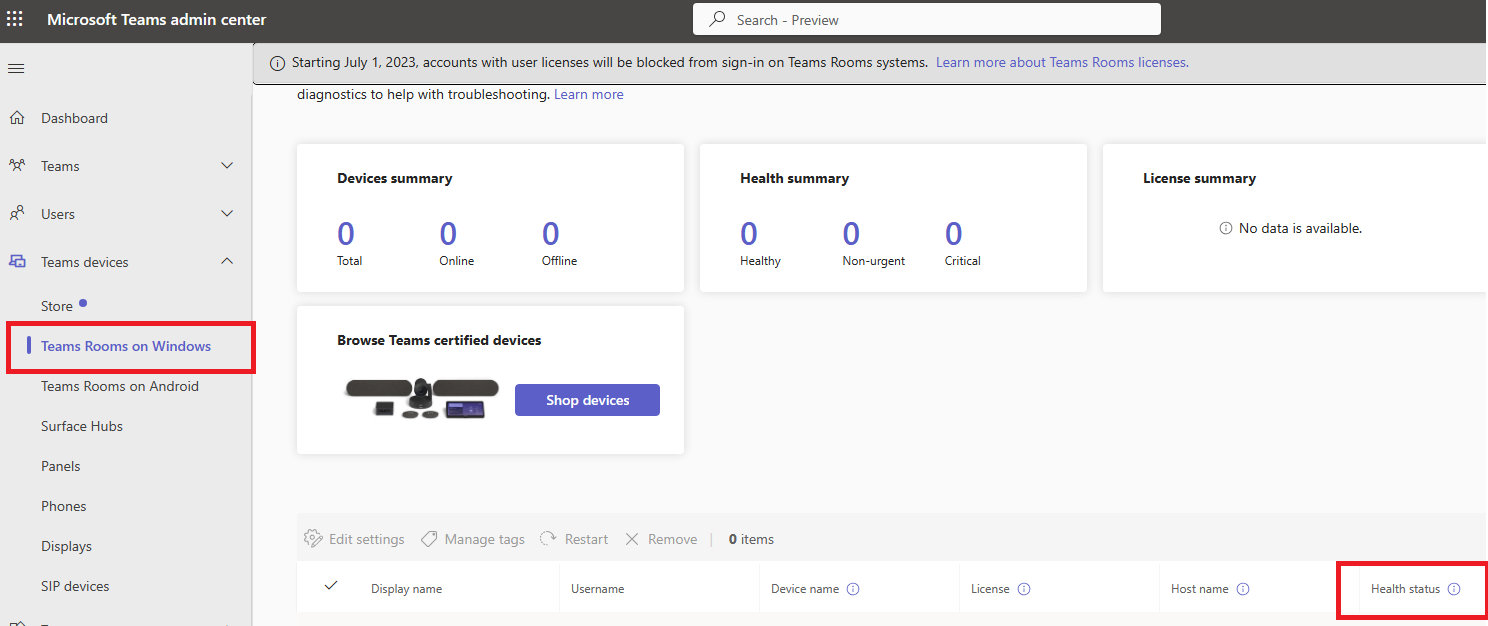Toggle the hamburger navigation menu
The width and height of the screenshot is (1488, 626).
16,69
